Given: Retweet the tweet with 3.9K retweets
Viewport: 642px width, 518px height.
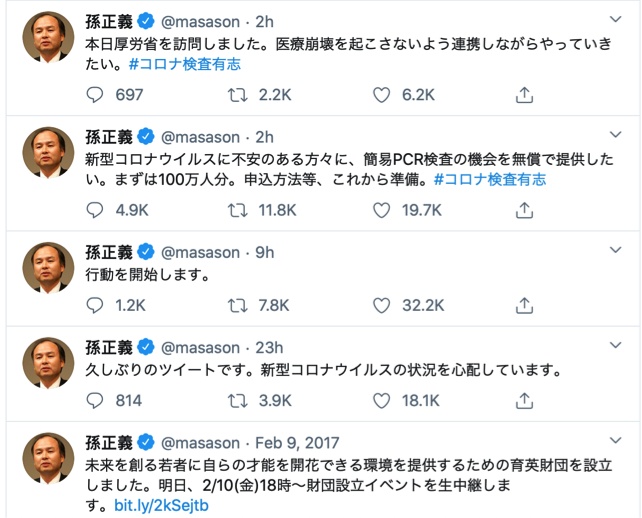Looking at the screenshot, I should pos(239,401).
